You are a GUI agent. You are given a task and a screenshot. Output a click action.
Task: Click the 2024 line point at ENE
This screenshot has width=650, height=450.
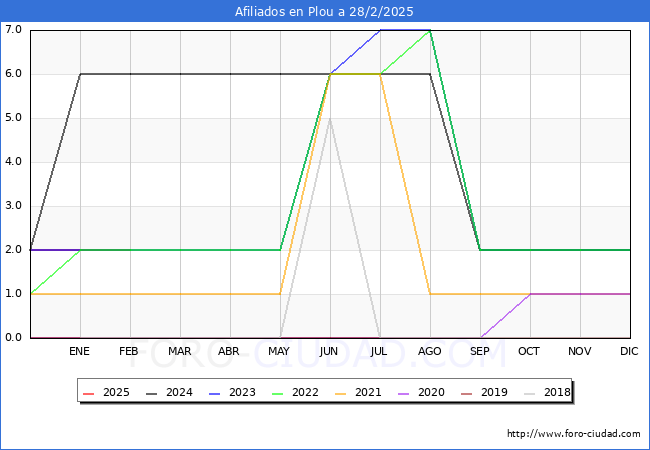click(80, 74)
